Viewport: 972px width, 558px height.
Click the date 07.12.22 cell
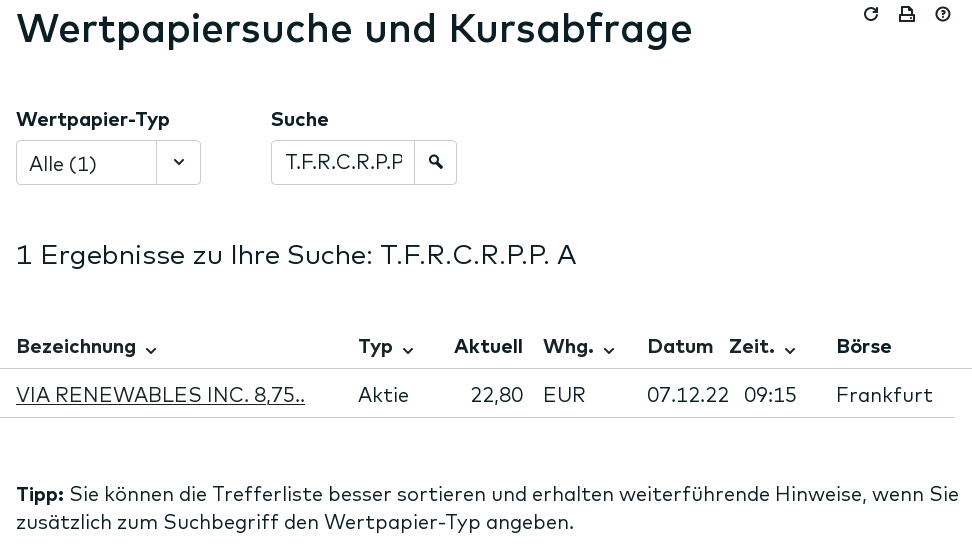688,395
